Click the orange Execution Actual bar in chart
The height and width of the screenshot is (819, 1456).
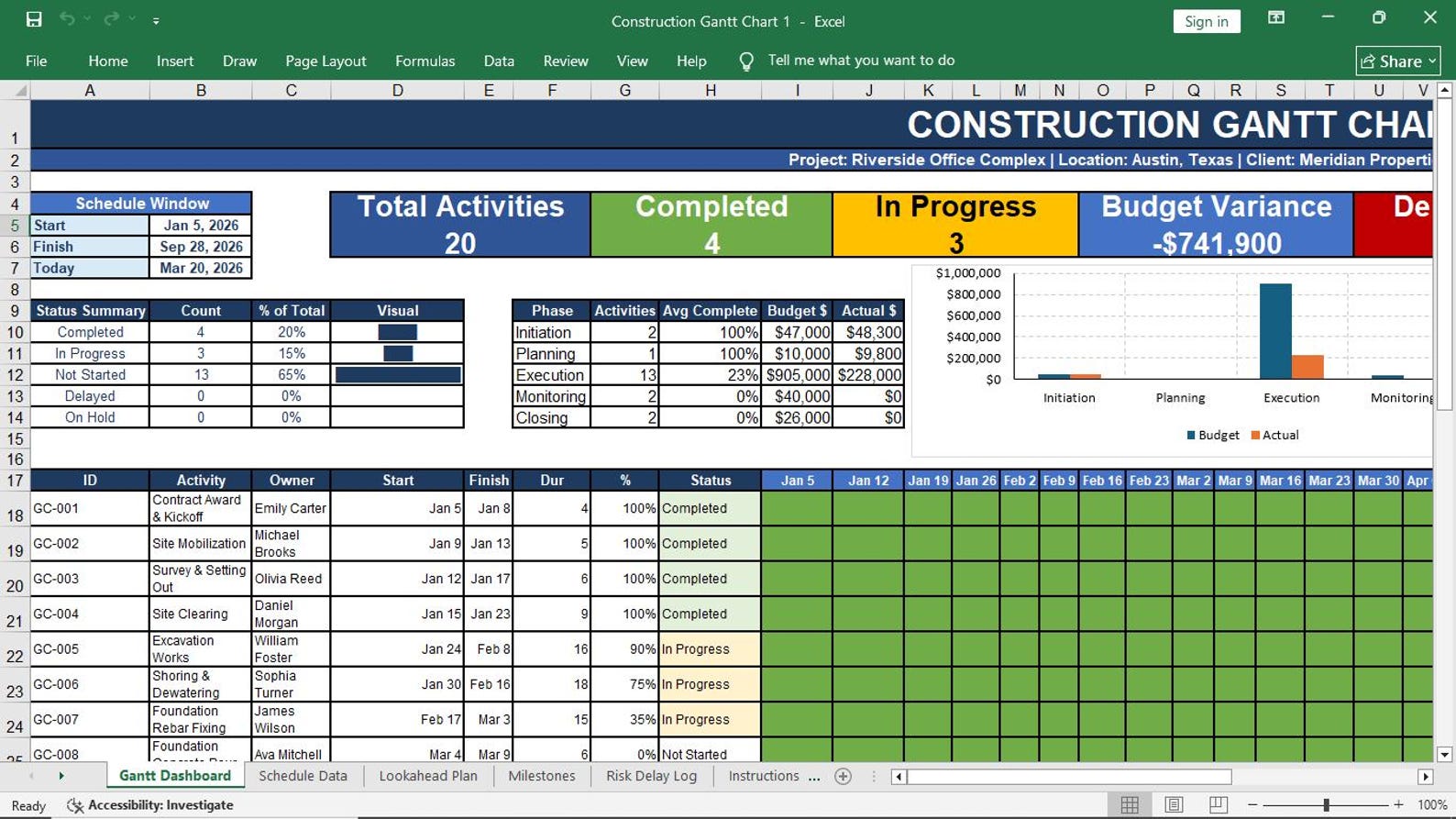click(1307, 367)
